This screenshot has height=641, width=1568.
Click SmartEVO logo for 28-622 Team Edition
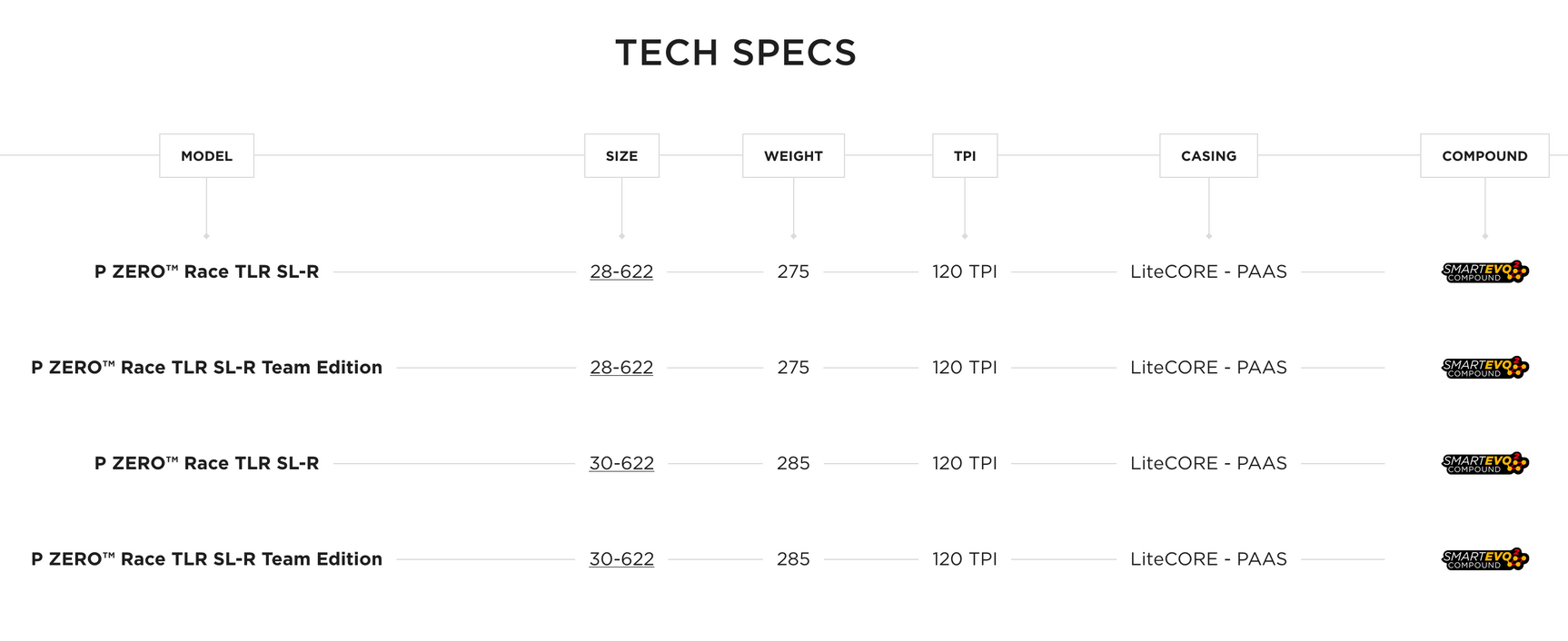pyautogui.click(x=1484, y=368)
